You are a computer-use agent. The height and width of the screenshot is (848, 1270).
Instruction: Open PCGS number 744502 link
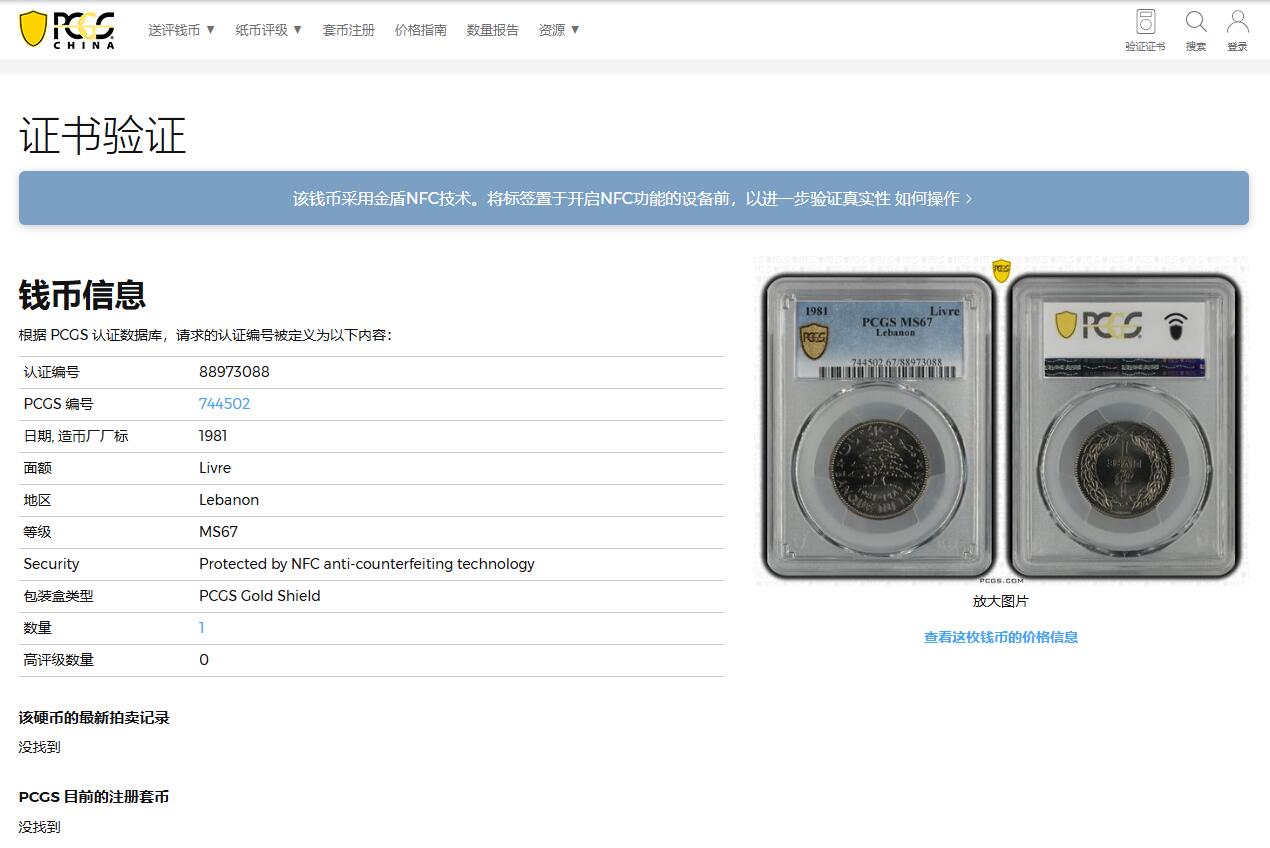(x=224, y=404)
